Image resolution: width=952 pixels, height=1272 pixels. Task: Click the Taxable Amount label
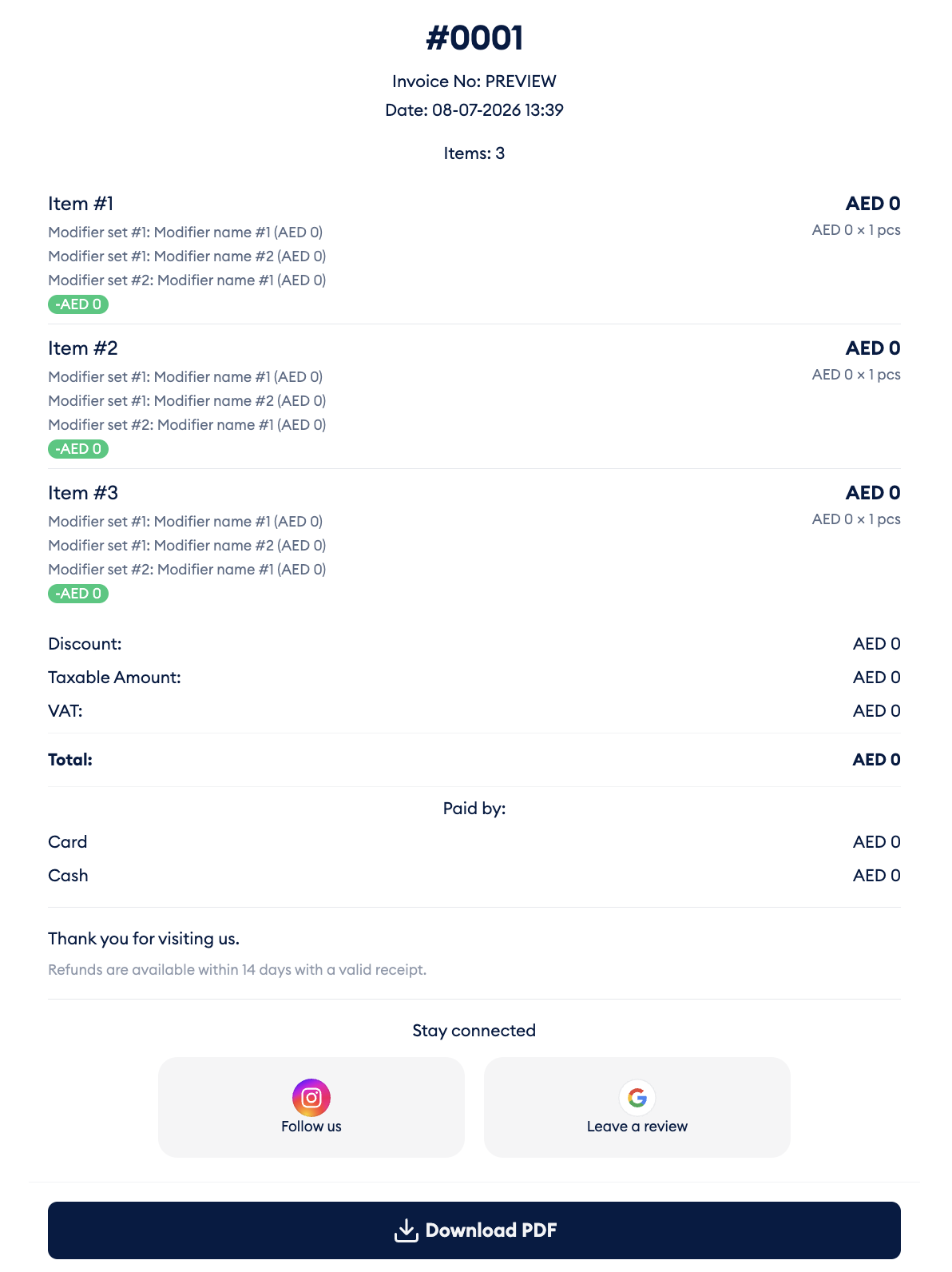pyautogui.click(x=114, y=678)
